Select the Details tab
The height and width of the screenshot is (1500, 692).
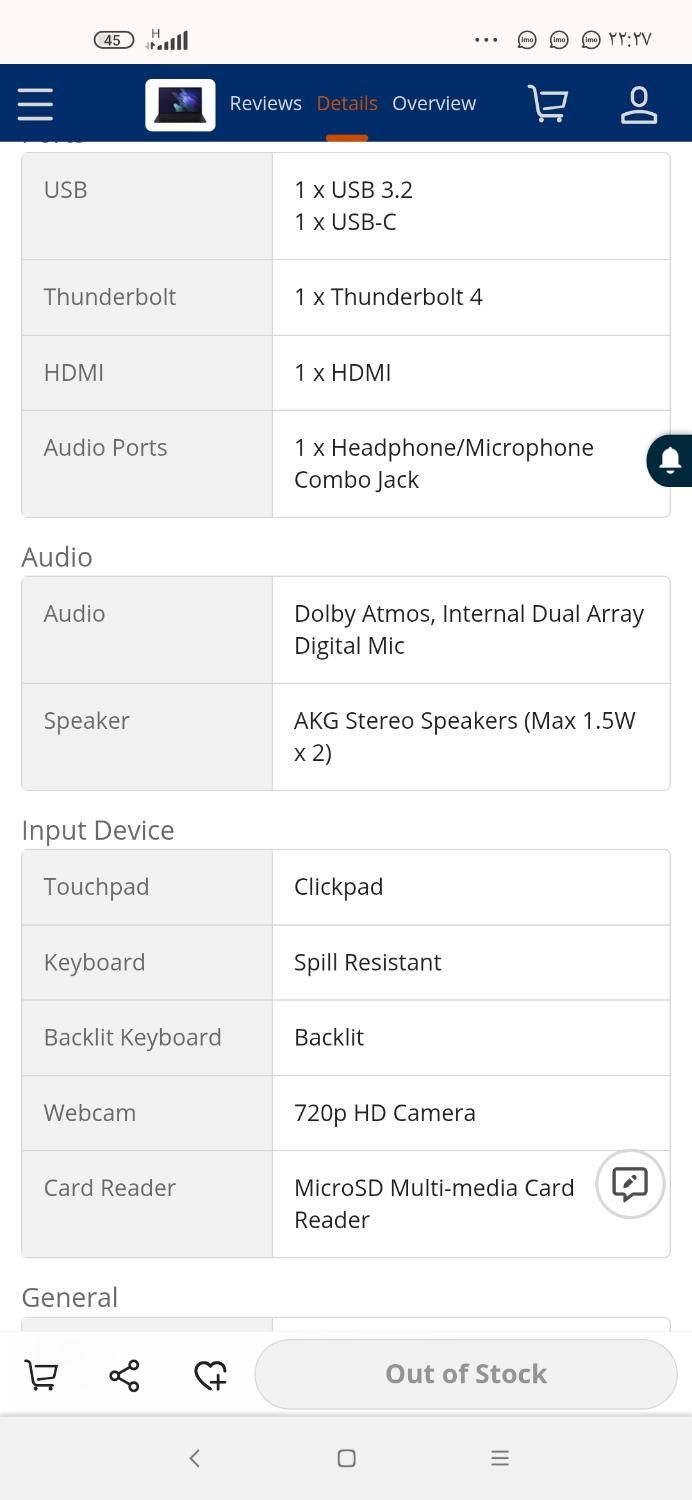click(347, 103)
